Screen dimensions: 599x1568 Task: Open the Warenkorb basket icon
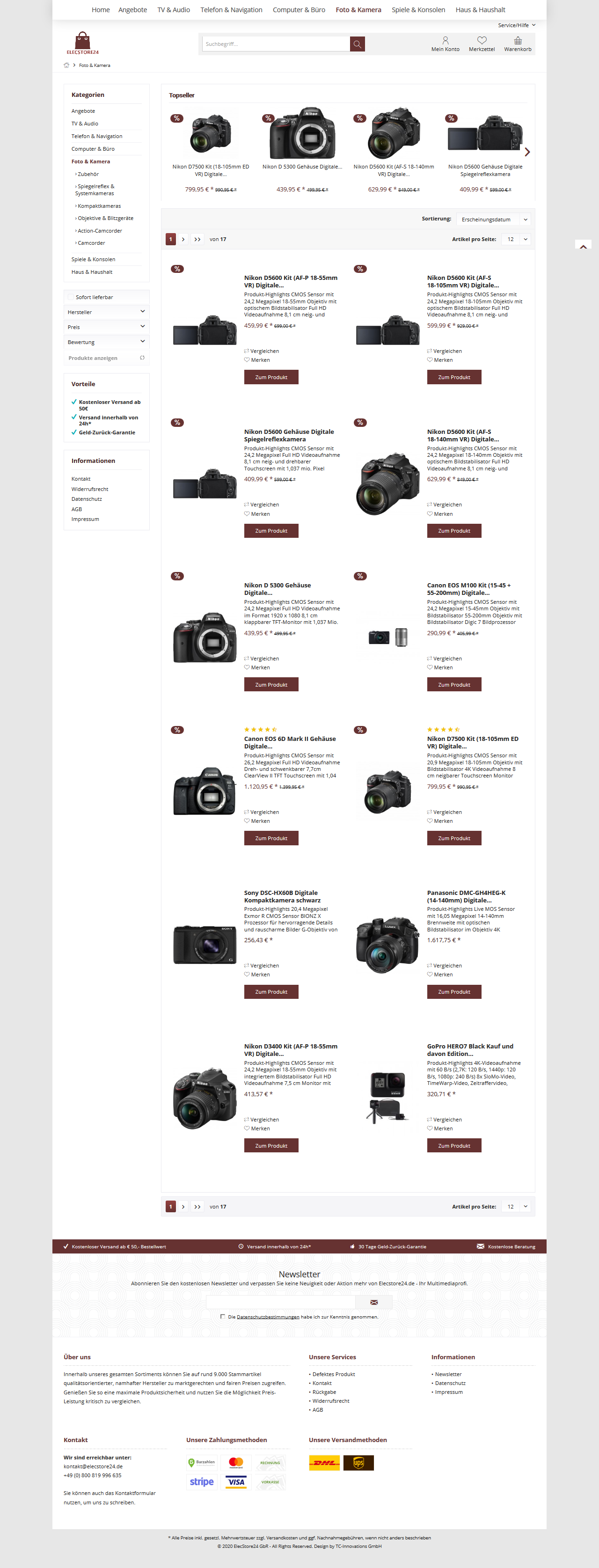(518, 41)
